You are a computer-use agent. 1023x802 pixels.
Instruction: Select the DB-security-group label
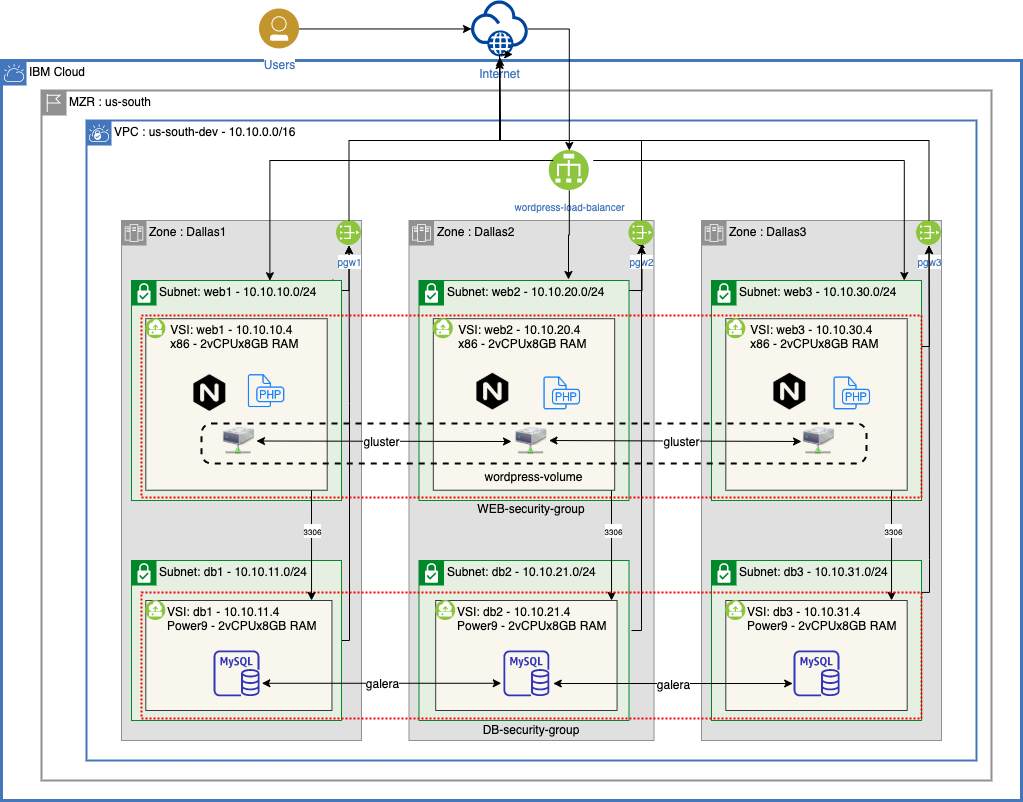click(x=531, y=730)
